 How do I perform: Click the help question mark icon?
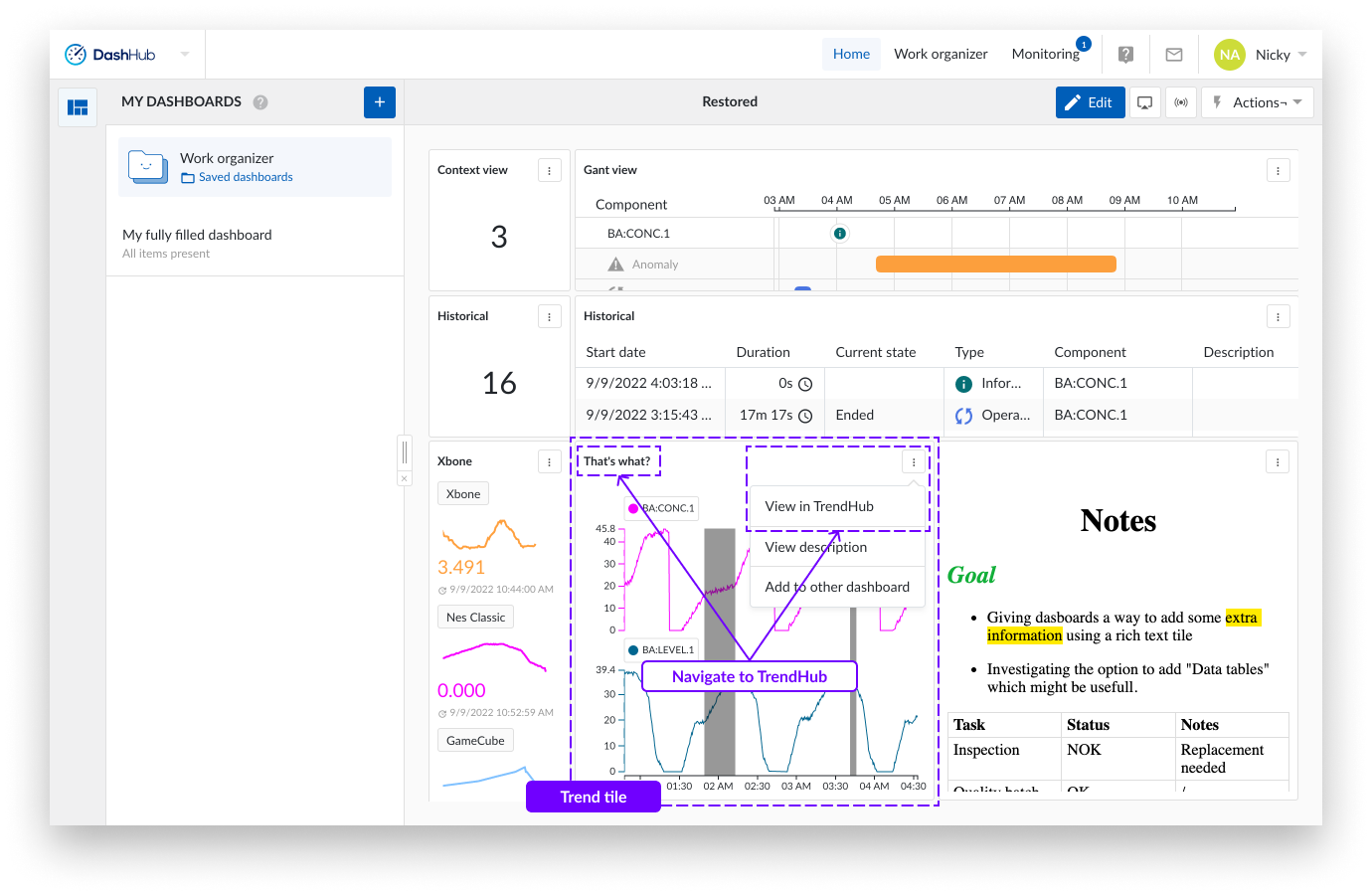1125,55
